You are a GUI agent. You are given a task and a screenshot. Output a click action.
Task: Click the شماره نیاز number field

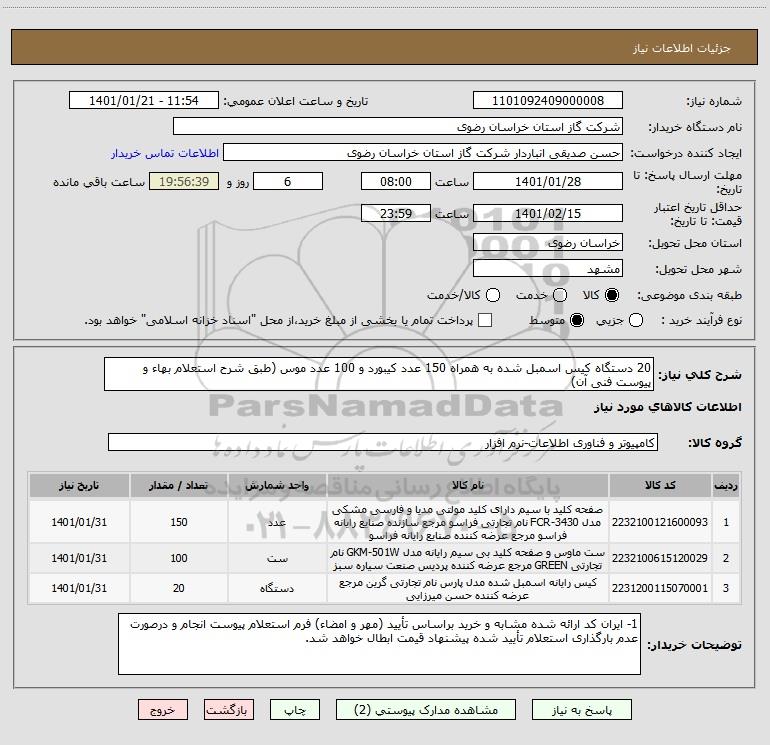tap(548, 101)
